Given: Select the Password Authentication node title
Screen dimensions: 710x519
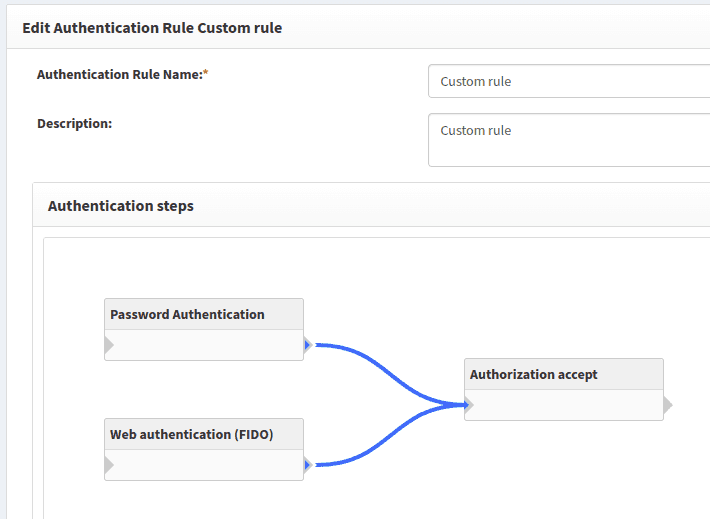Looking at the screenshot, I should [x=188, y=314].
